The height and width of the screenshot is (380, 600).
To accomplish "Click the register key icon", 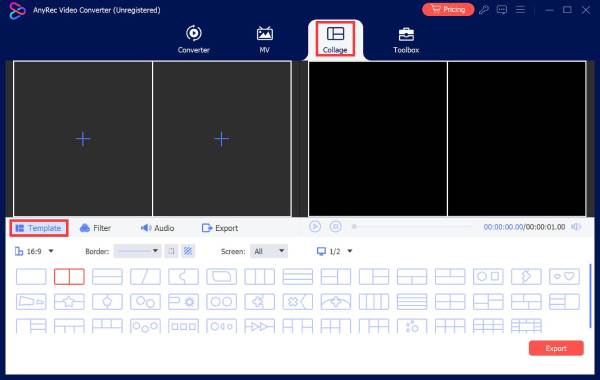I will coord(484,10).
